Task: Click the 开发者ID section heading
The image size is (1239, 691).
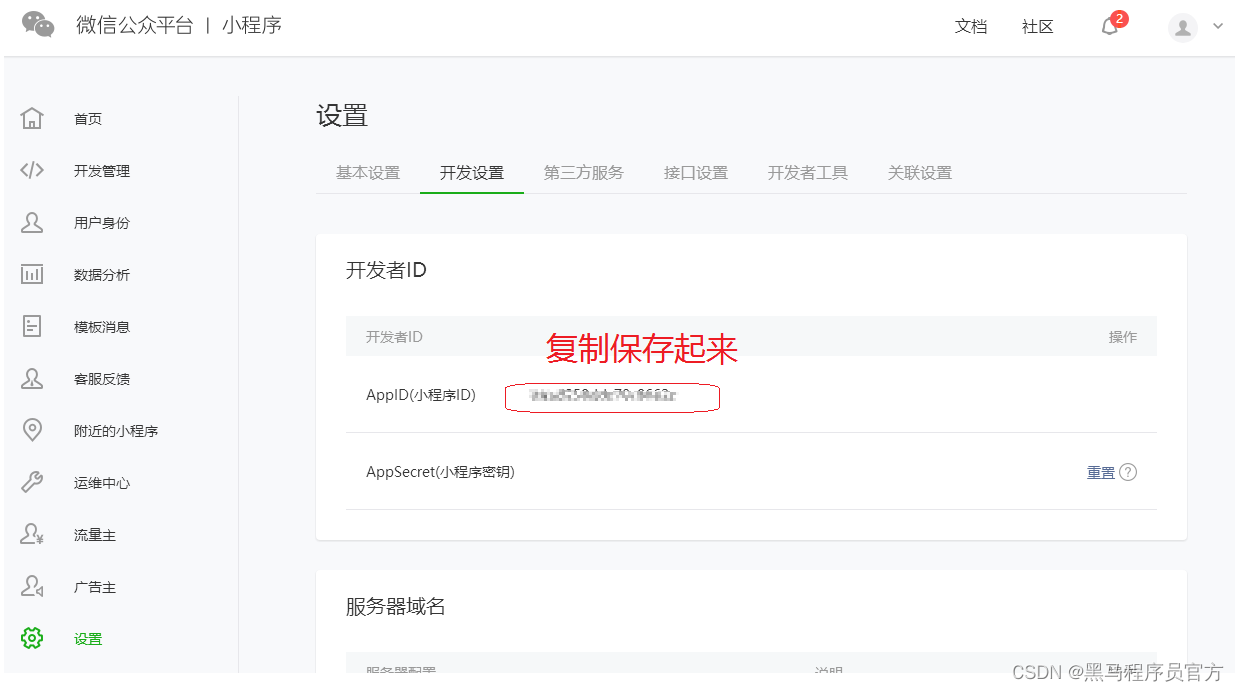Action: tap(386, 270)
